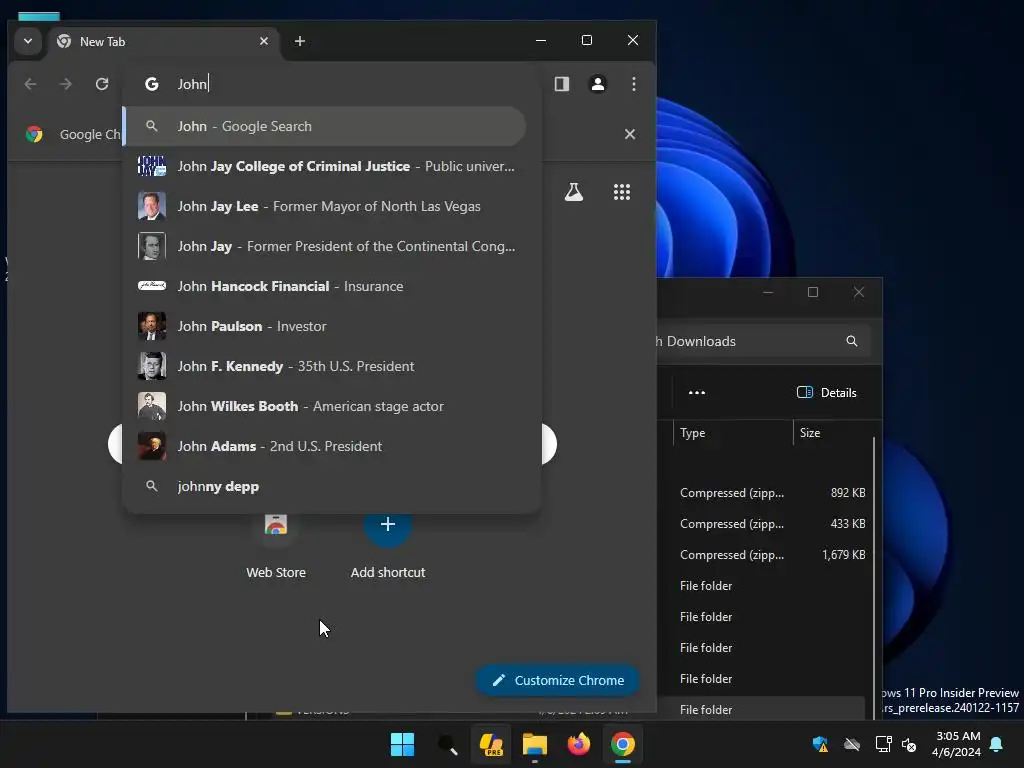The width and height of the screenshot is (1024, 768).
Task: Open Chrome three-dot menu
Action: tap(633, 84)
